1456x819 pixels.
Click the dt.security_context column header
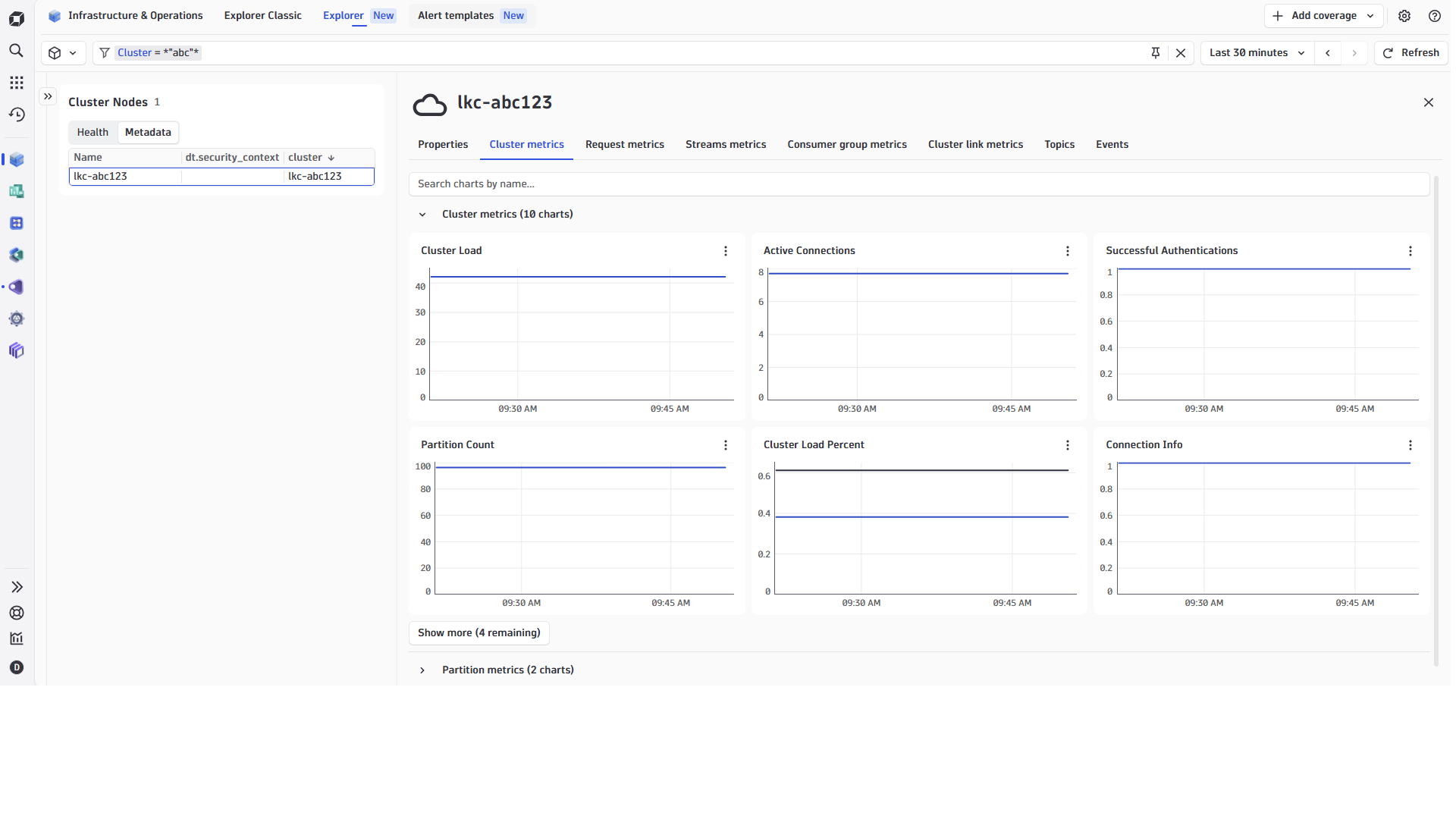[232, 158]
